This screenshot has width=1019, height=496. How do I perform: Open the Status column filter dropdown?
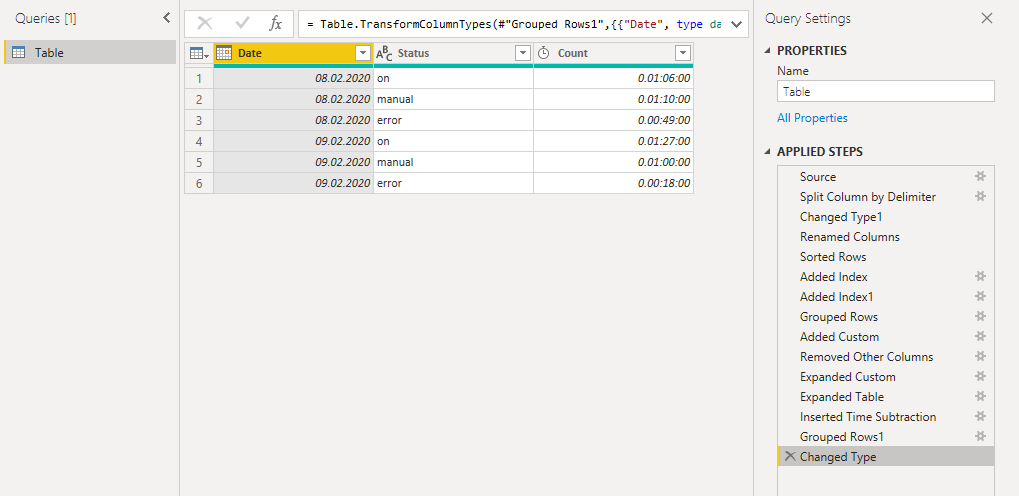522,53
